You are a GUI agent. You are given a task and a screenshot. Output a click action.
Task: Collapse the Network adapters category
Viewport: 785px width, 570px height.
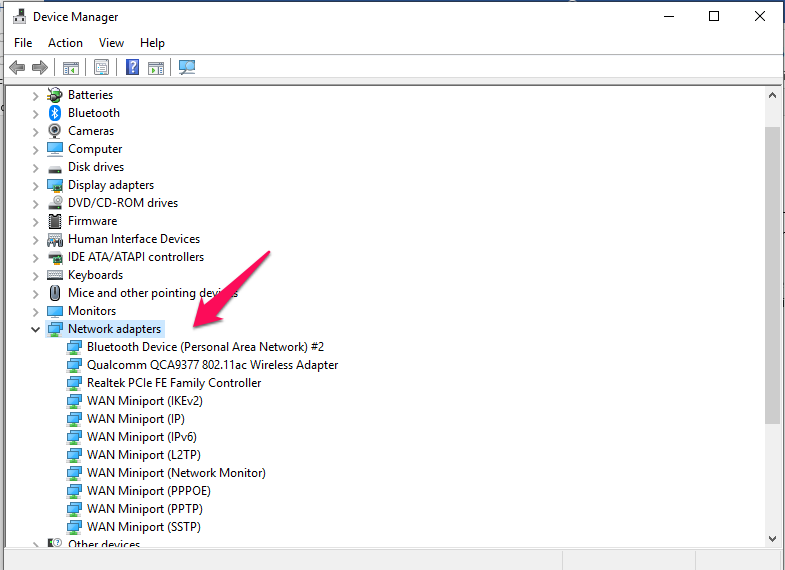click(36, 329)
